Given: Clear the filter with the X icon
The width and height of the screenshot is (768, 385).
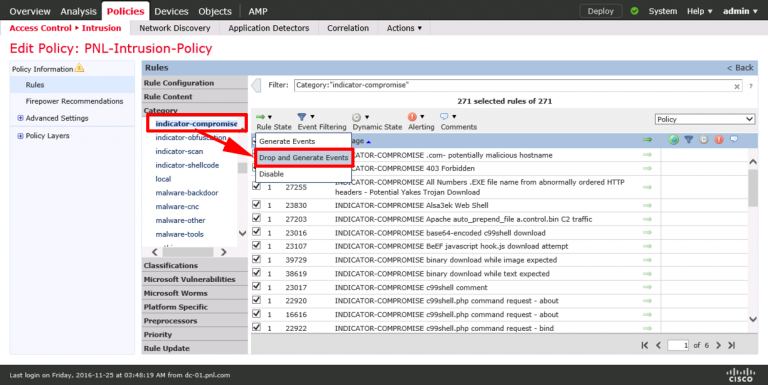Looking at the screenshot, I should click(737, 86).
